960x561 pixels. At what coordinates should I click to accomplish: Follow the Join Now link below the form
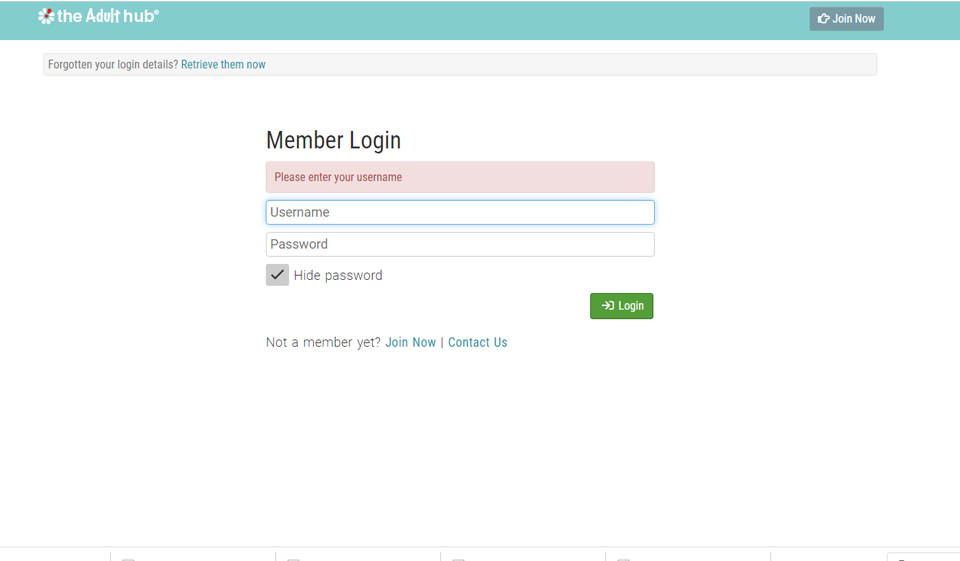[410, 342]
